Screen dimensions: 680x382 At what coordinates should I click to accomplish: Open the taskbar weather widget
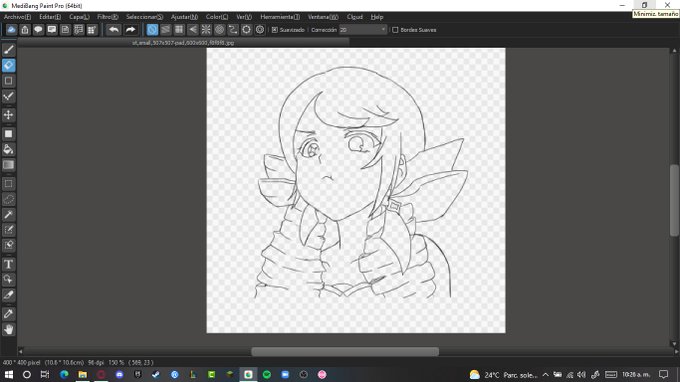coord(503,375)
